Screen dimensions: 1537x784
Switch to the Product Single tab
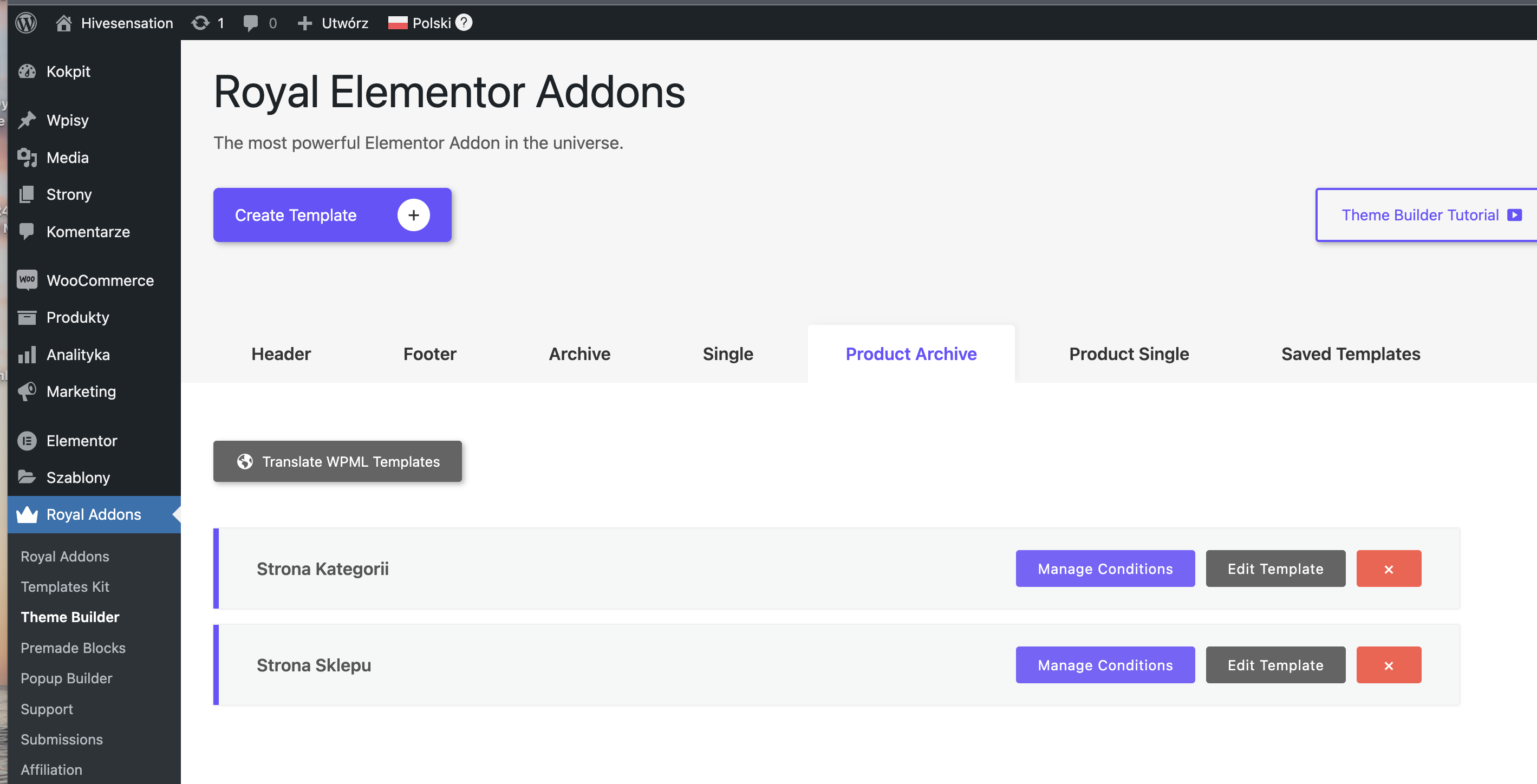point(1129,355)
